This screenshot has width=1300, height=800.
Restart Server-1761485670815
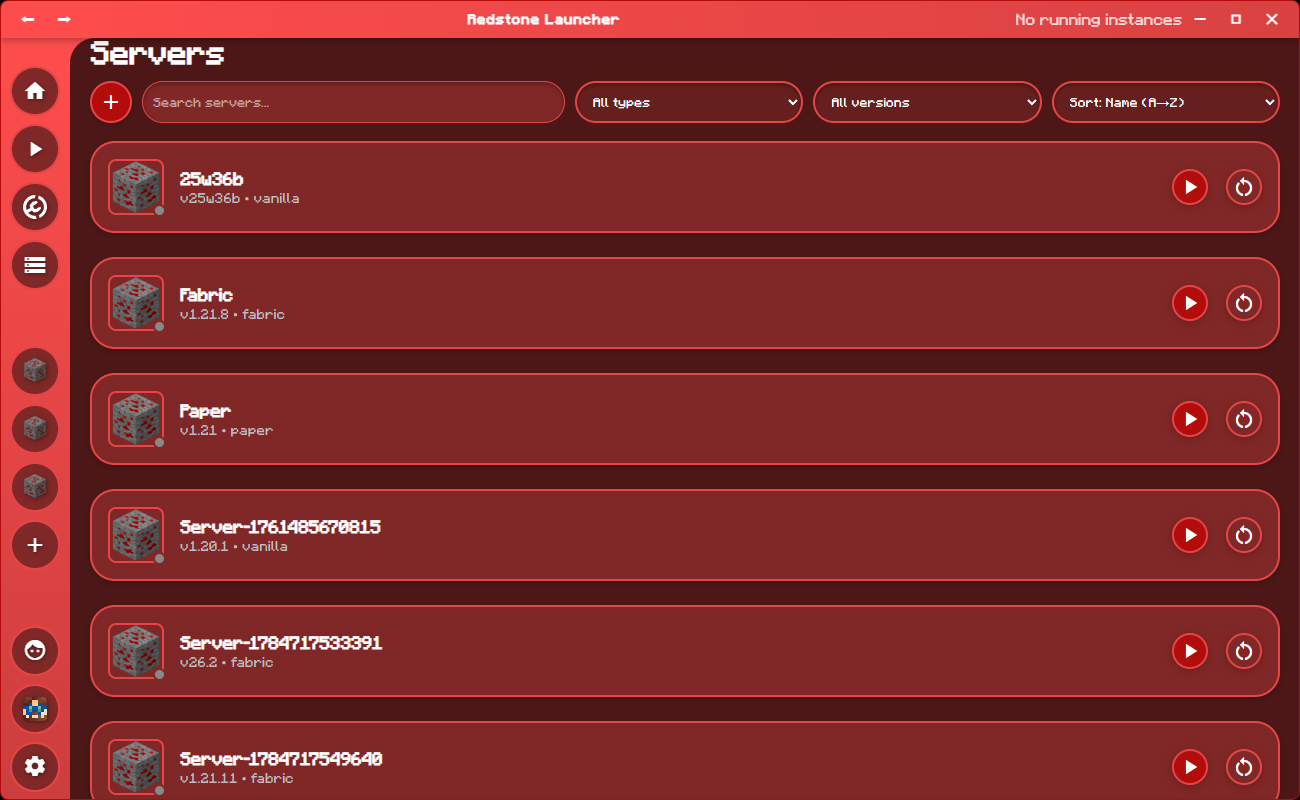1244,535
